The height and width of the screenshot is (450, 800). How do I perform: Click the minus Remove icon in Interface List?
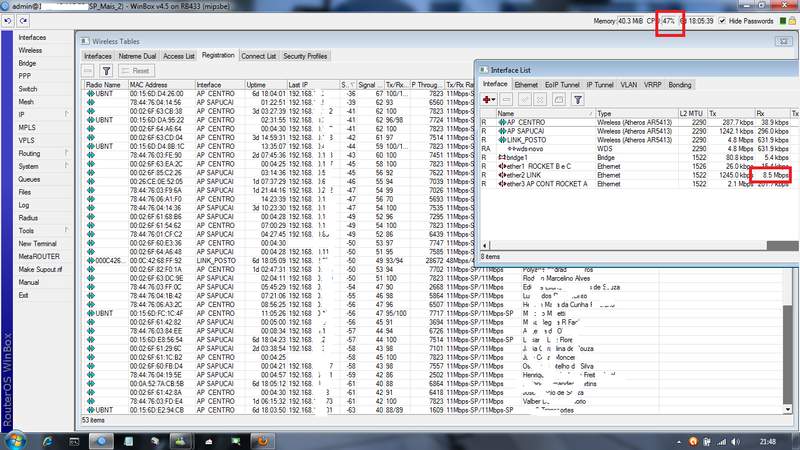[x=506, y=99]
